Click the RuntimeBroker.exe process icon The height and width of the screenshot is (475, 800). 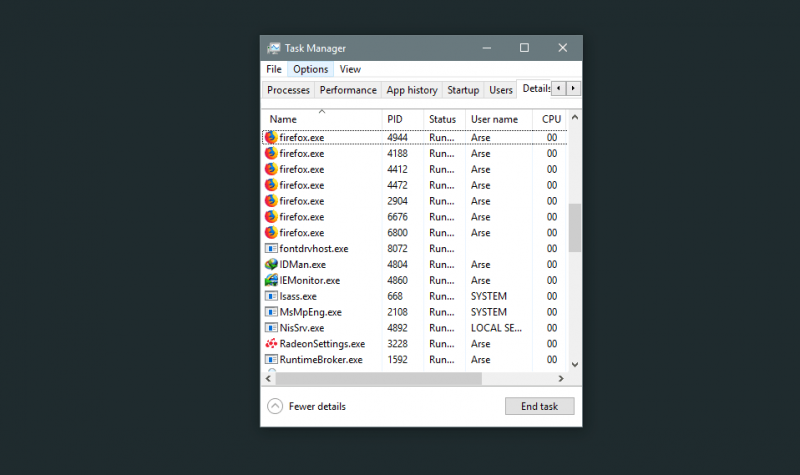pos(271,359)
